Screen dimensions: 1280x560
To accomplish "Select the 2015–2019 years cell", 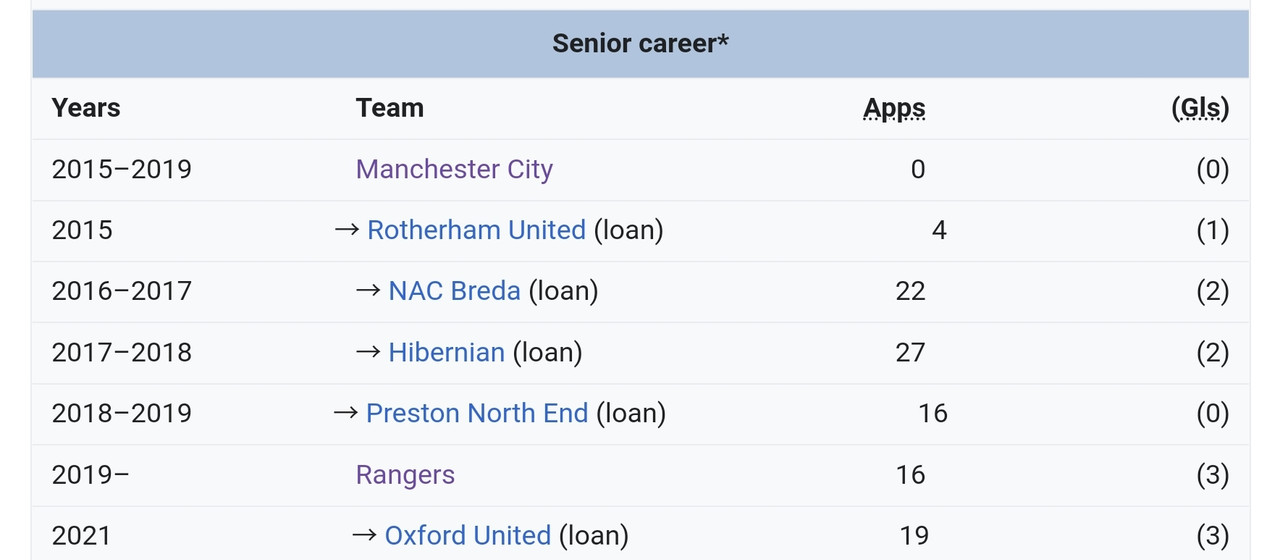I will 121,169.
